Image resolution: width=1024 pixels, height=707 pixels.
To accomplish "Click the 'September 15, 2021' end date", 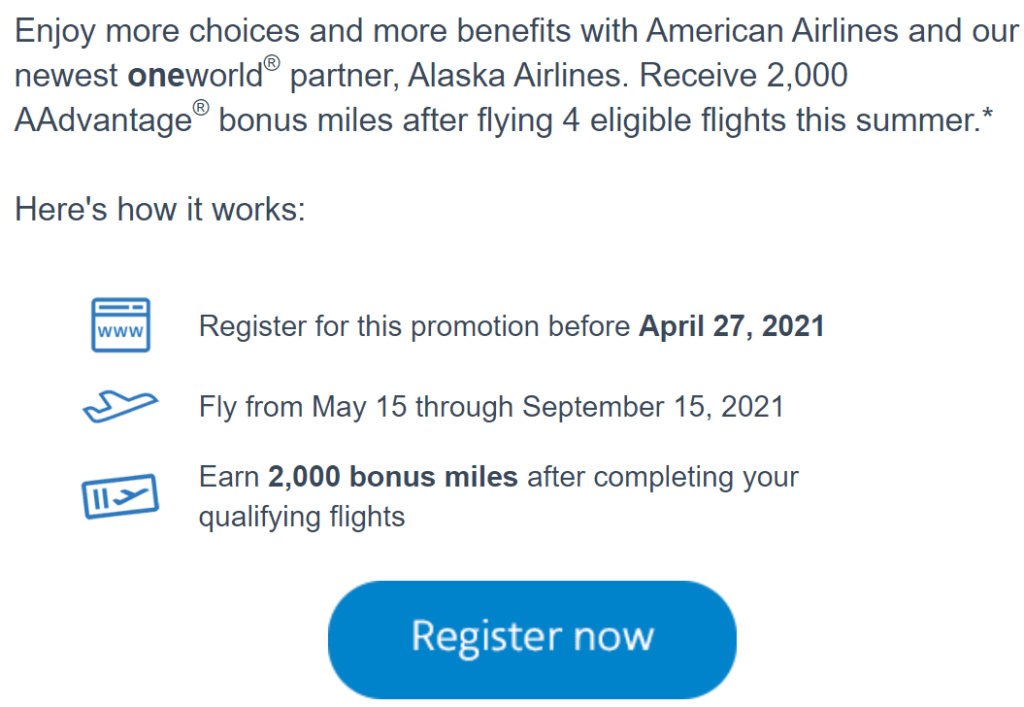I will [653, 407].
